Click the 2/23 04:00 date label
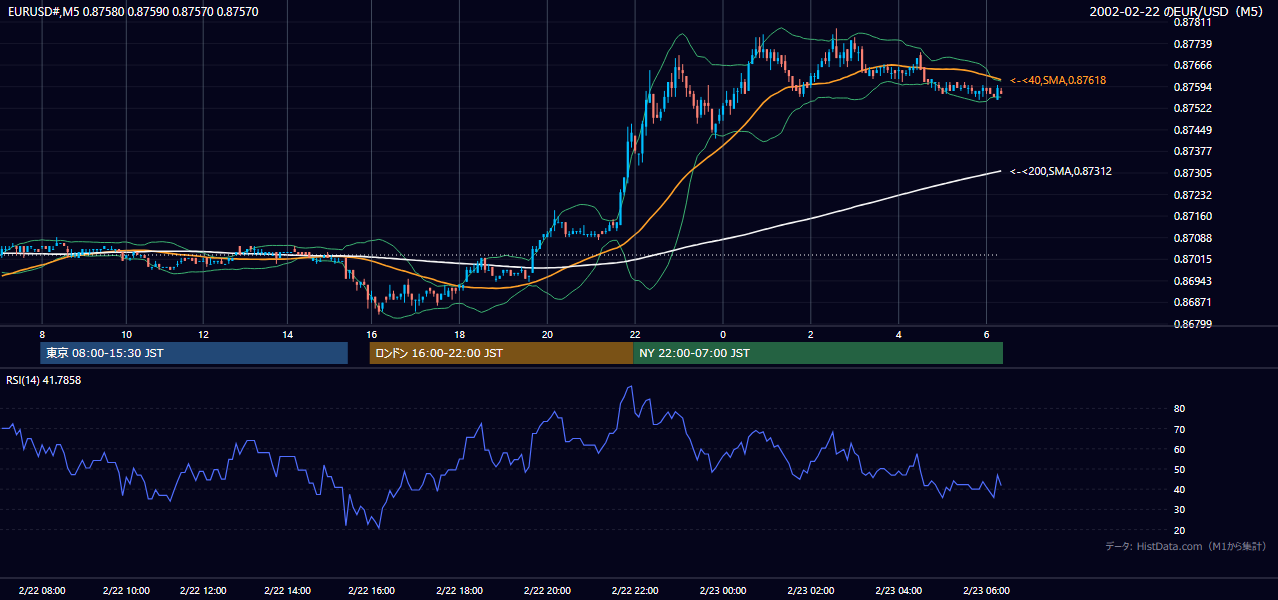Image resolution: width=1278 pixels, height=600 pixels. tap(898, 590)
